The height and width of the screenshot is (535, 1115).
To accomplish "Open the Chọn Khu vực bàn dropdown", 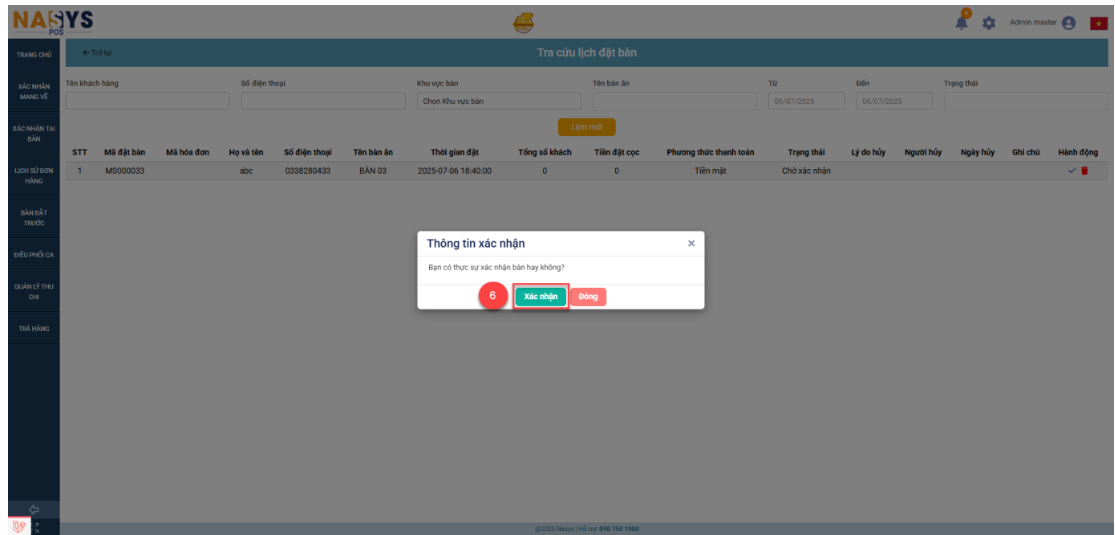I will click(x=498, y=101).
